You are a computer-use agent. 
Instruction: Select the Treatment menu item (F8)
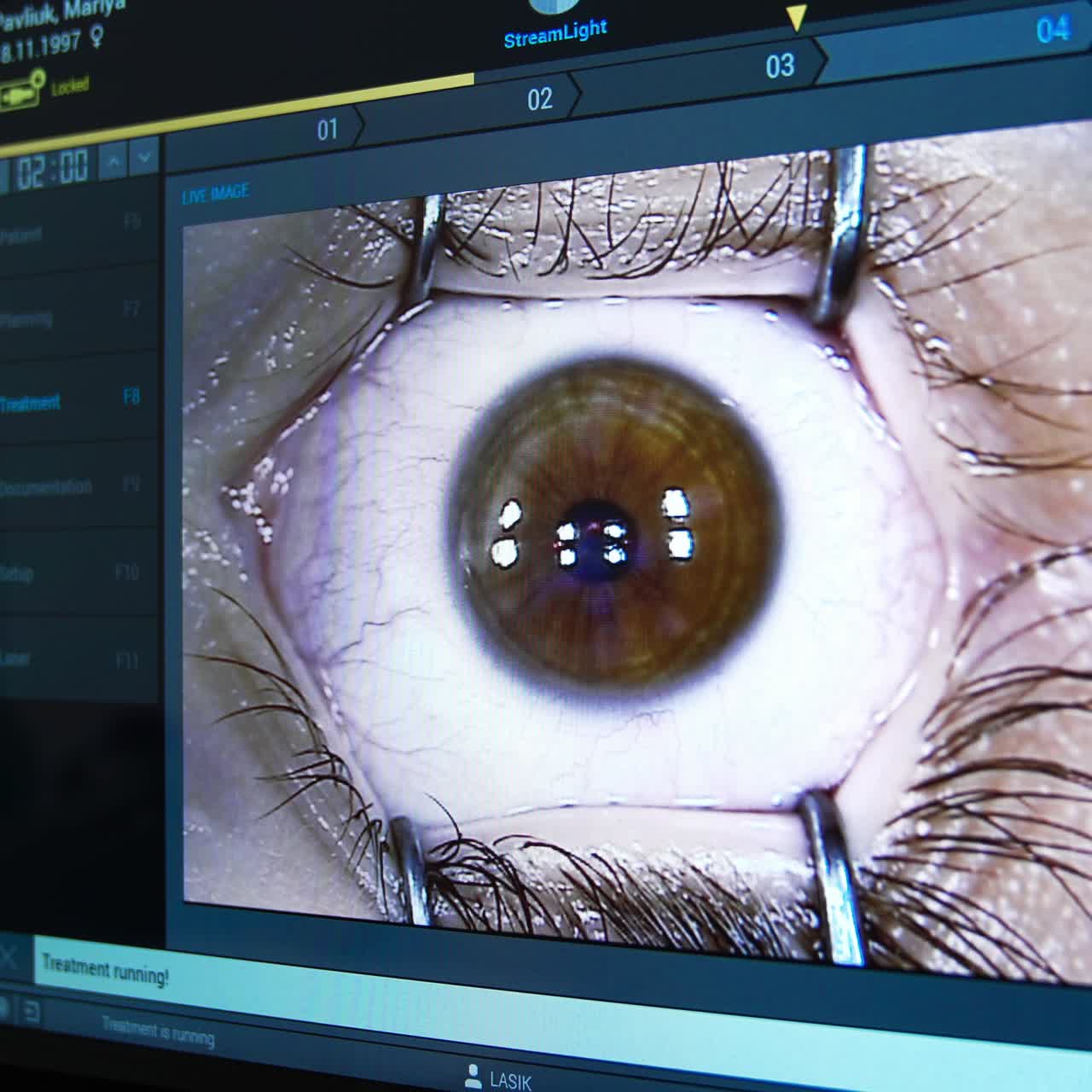pos(78,401)
